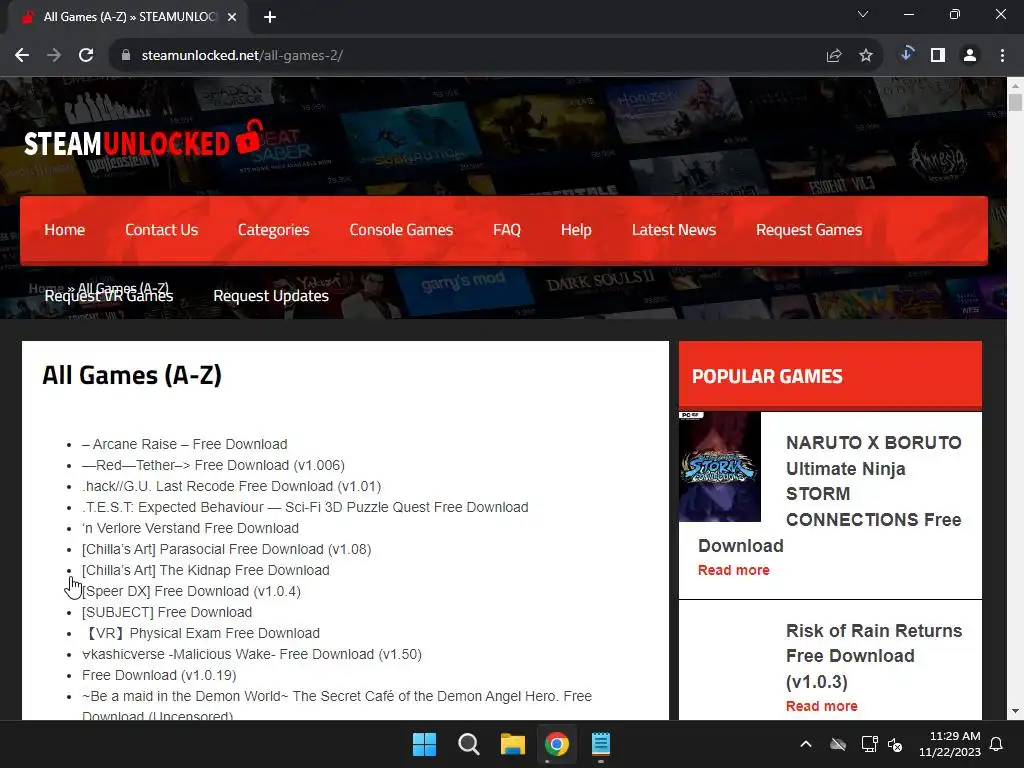Click the page scrollbar up arrow
Image resolution: width=1024 pixels, height=768 pixels.
[1015, 85]
